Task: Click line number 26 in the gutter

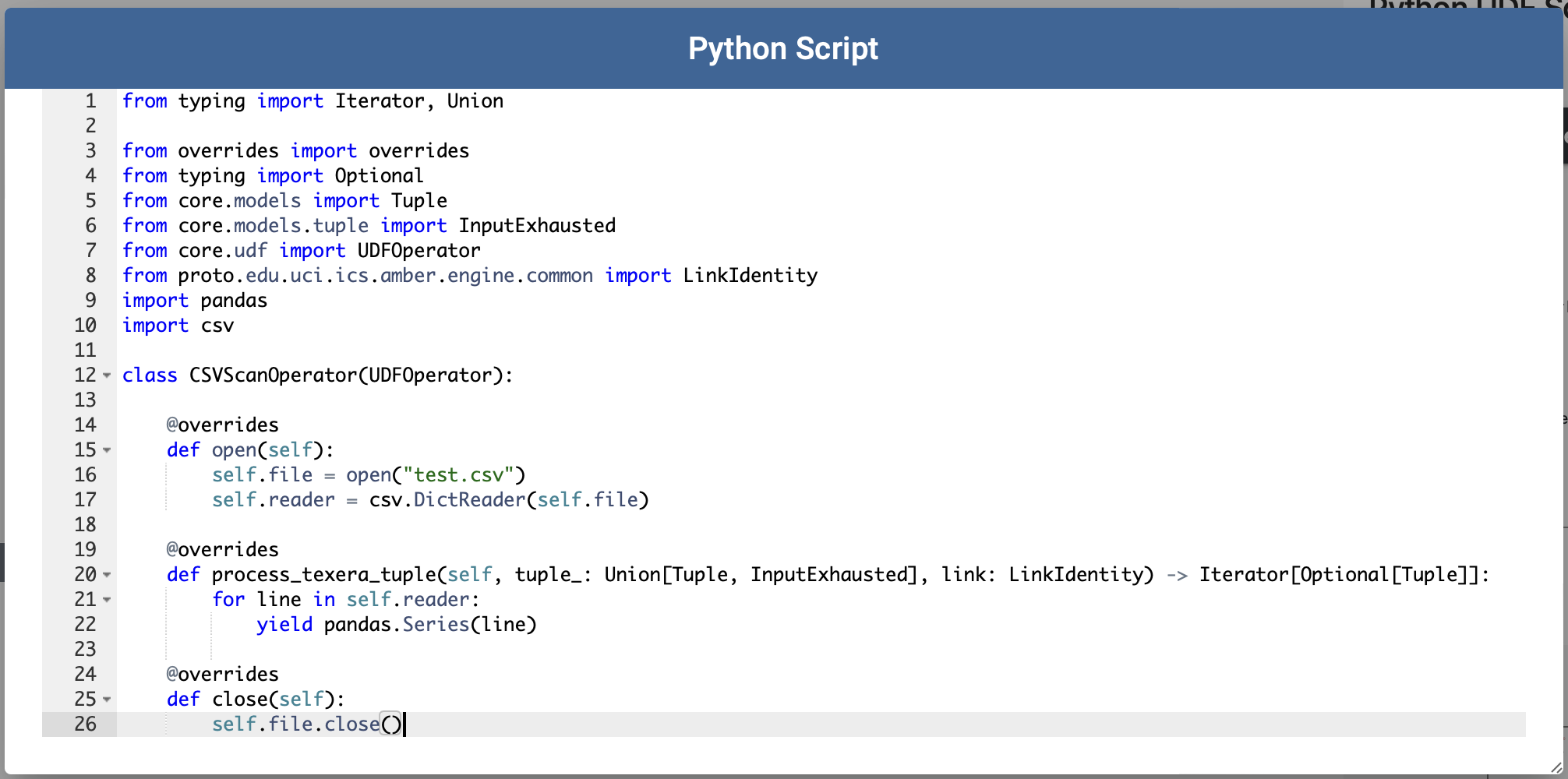Action: click(85, 724)
